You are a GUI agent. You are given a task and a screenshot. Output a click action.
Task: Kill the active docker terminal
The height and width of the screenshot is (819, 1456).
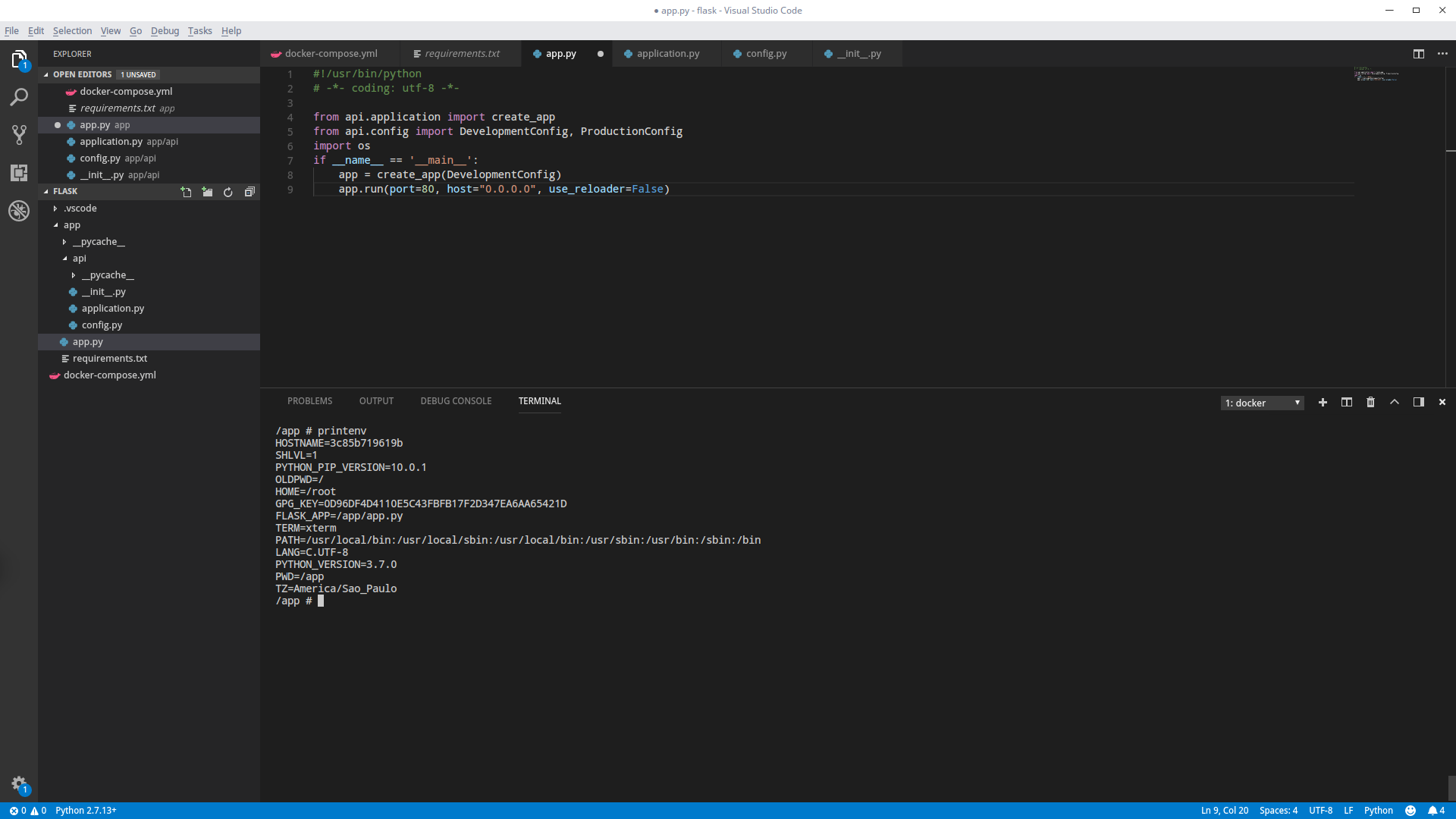(x=1370, y=402)
